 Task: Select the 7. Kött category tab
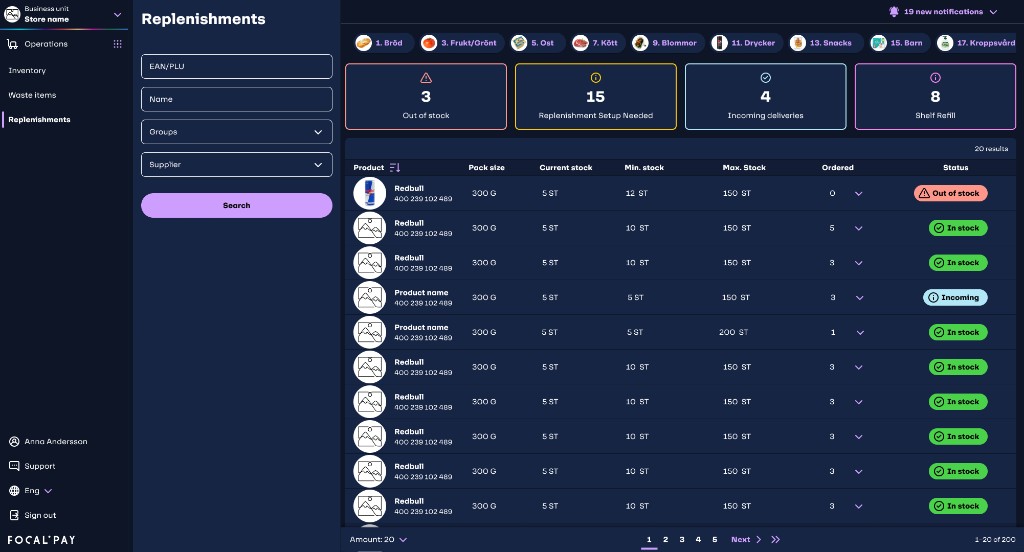(597, 43)
